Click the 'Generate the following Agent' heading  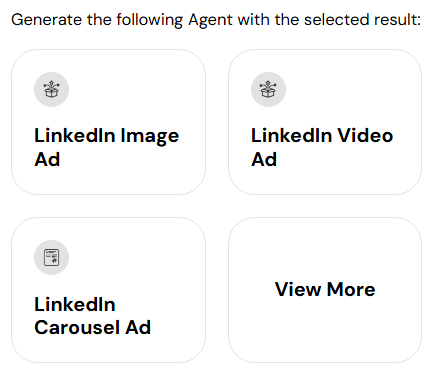click(216, 20)
